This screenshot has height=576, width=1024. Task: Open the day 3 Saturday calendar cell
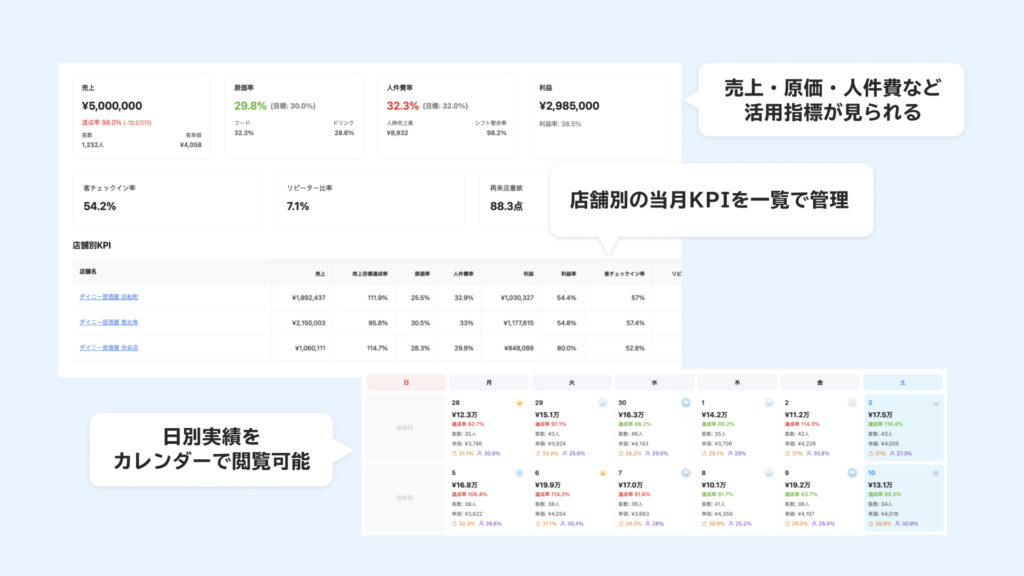coord(902,427)
